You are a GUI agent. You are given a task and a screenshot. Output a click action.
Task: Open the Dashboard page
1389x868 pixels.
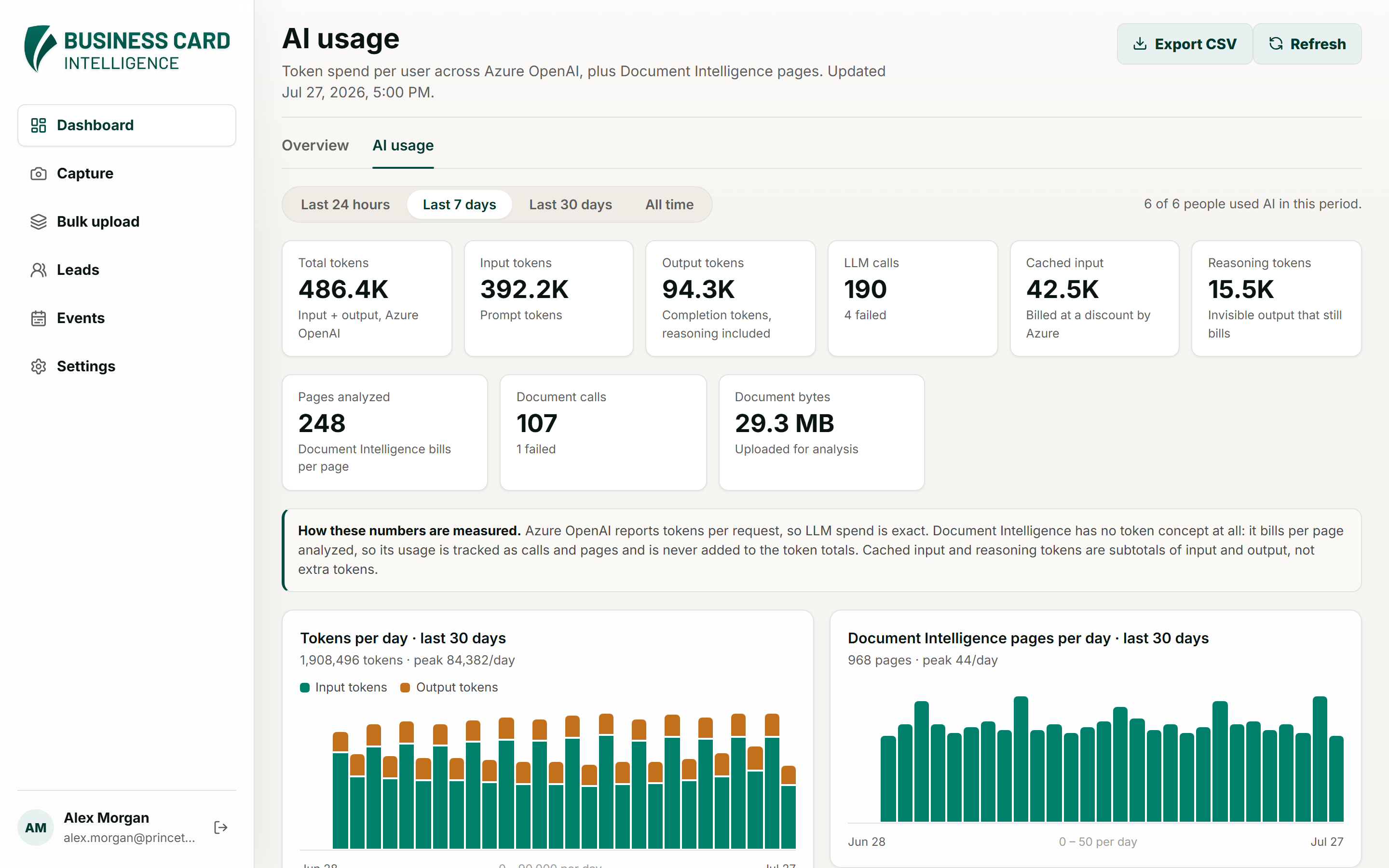tap(127, 125)
